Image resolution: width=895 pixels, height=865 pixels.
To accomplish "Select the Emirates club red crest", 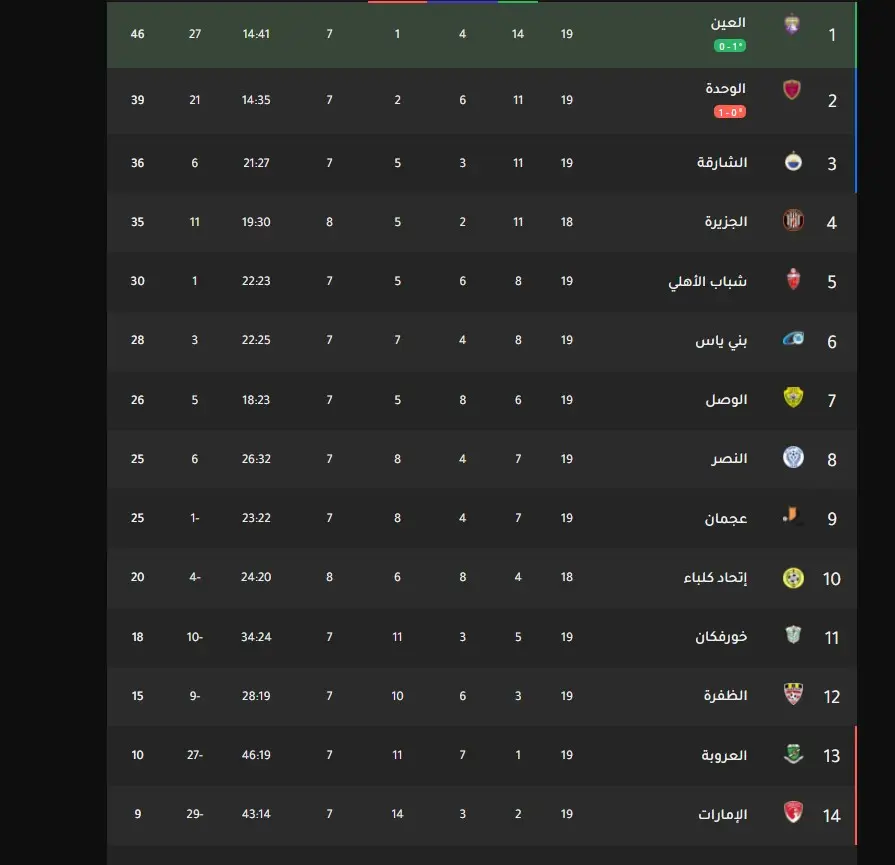I will click(x=793, y=812).
